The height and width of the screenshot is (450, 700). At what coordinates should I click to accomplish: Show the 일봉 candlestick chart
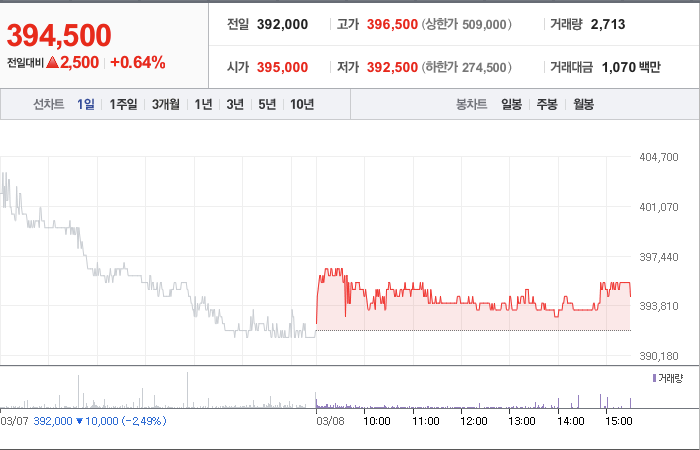click(x=511, y=104)
